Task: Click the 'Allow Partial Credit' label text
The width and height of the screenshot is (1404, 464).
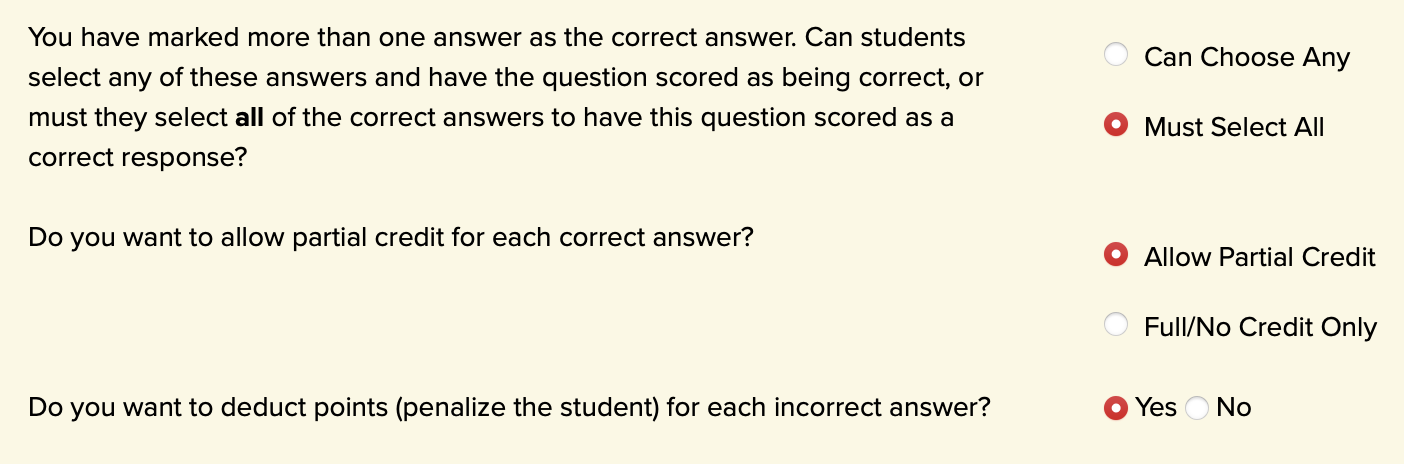Action: click(x=1259, y=257)
